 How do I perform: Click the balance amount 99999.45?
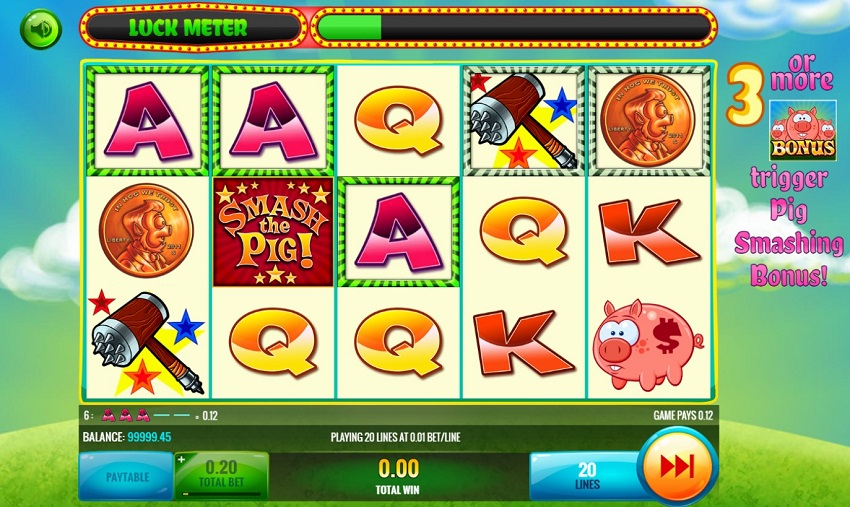tap(149, 437)
